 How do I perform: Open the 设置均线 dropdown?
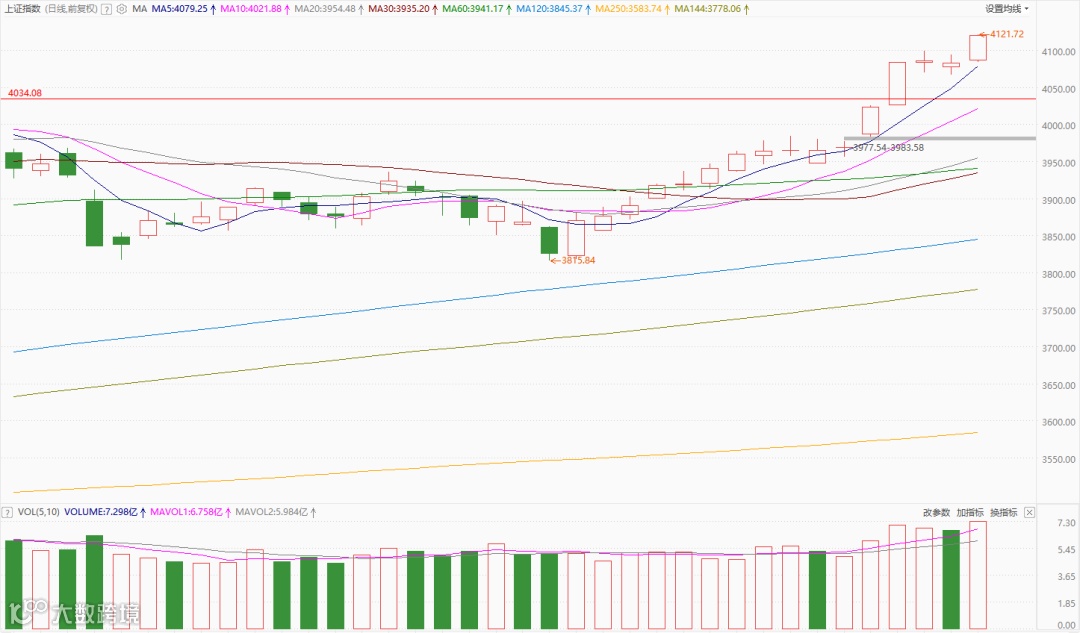point(1006,9)
